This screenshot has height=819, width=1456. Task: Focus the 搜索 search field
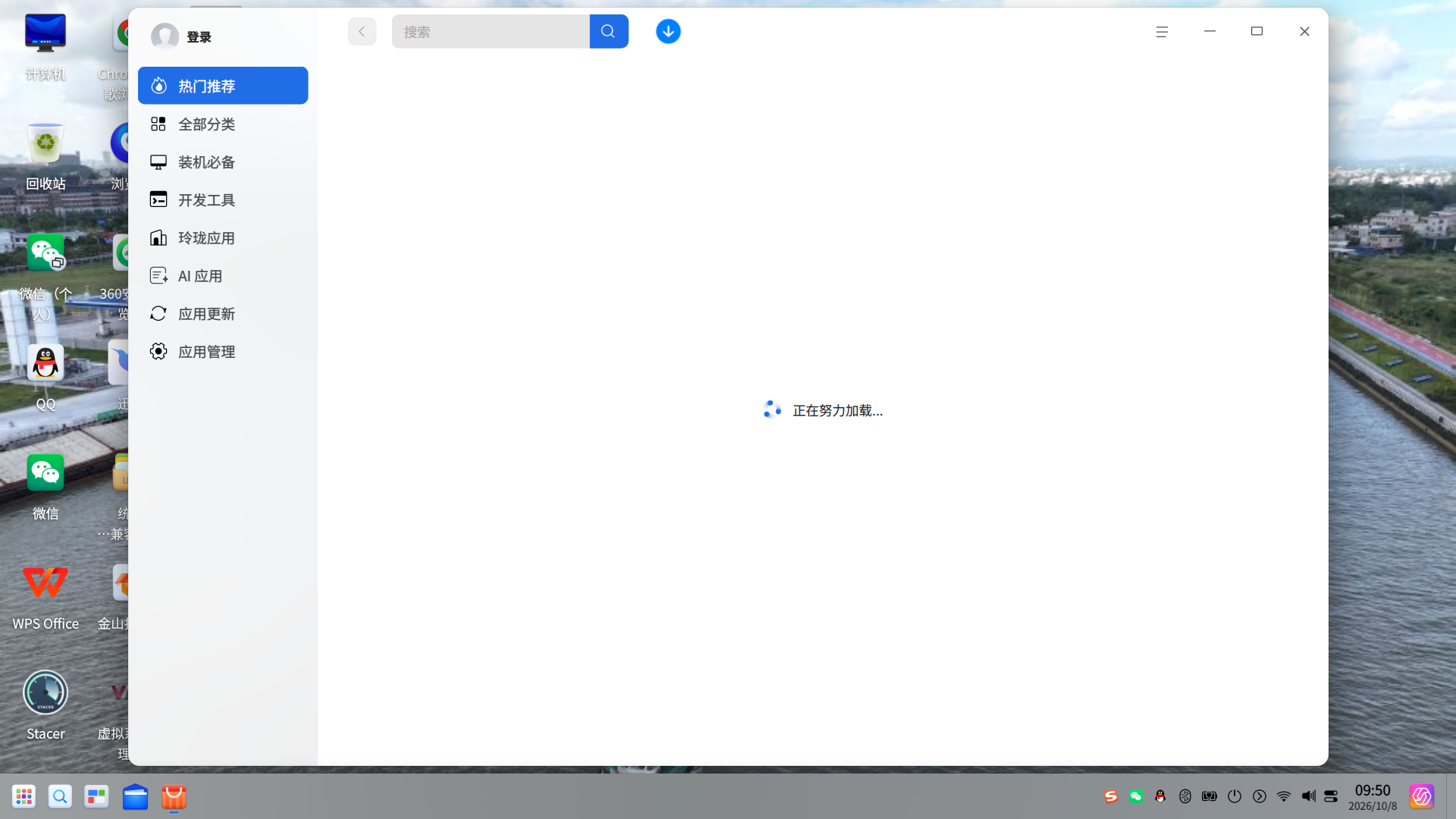point(491,31)
